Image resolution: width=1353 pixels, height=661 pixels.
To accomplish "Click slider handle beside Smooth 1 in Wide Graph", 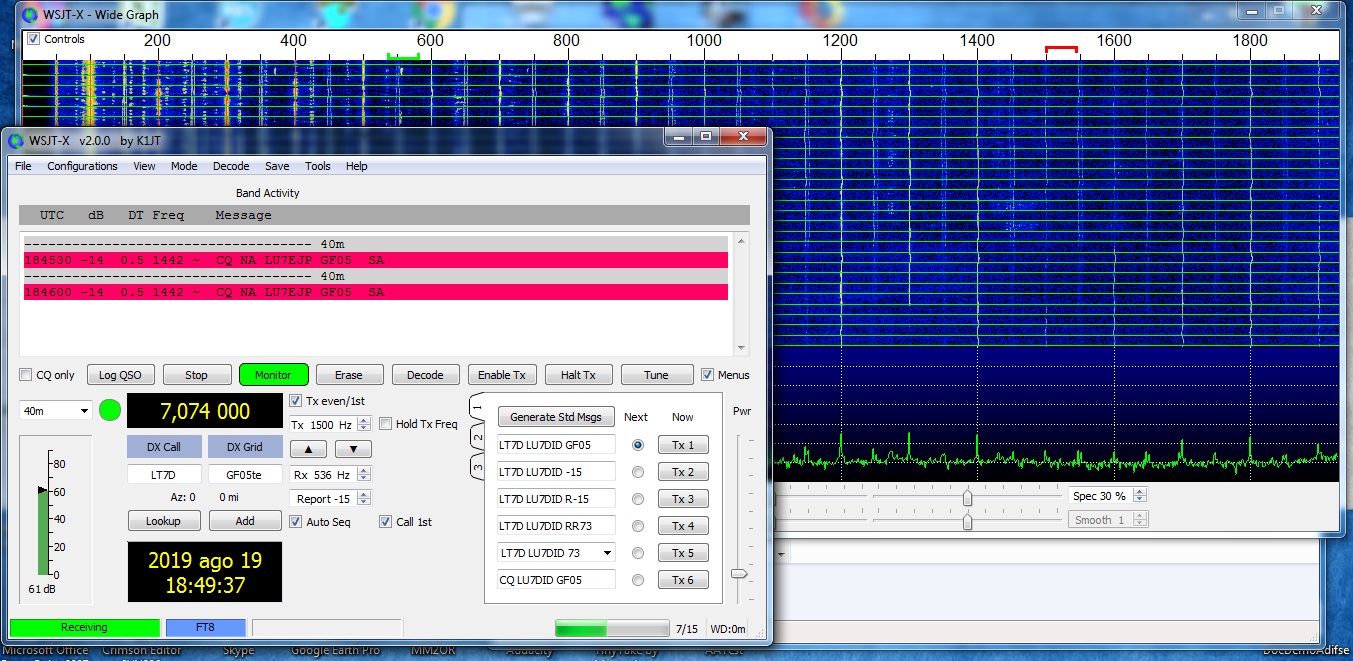I will pyautogui.click(x=967, y=521).
